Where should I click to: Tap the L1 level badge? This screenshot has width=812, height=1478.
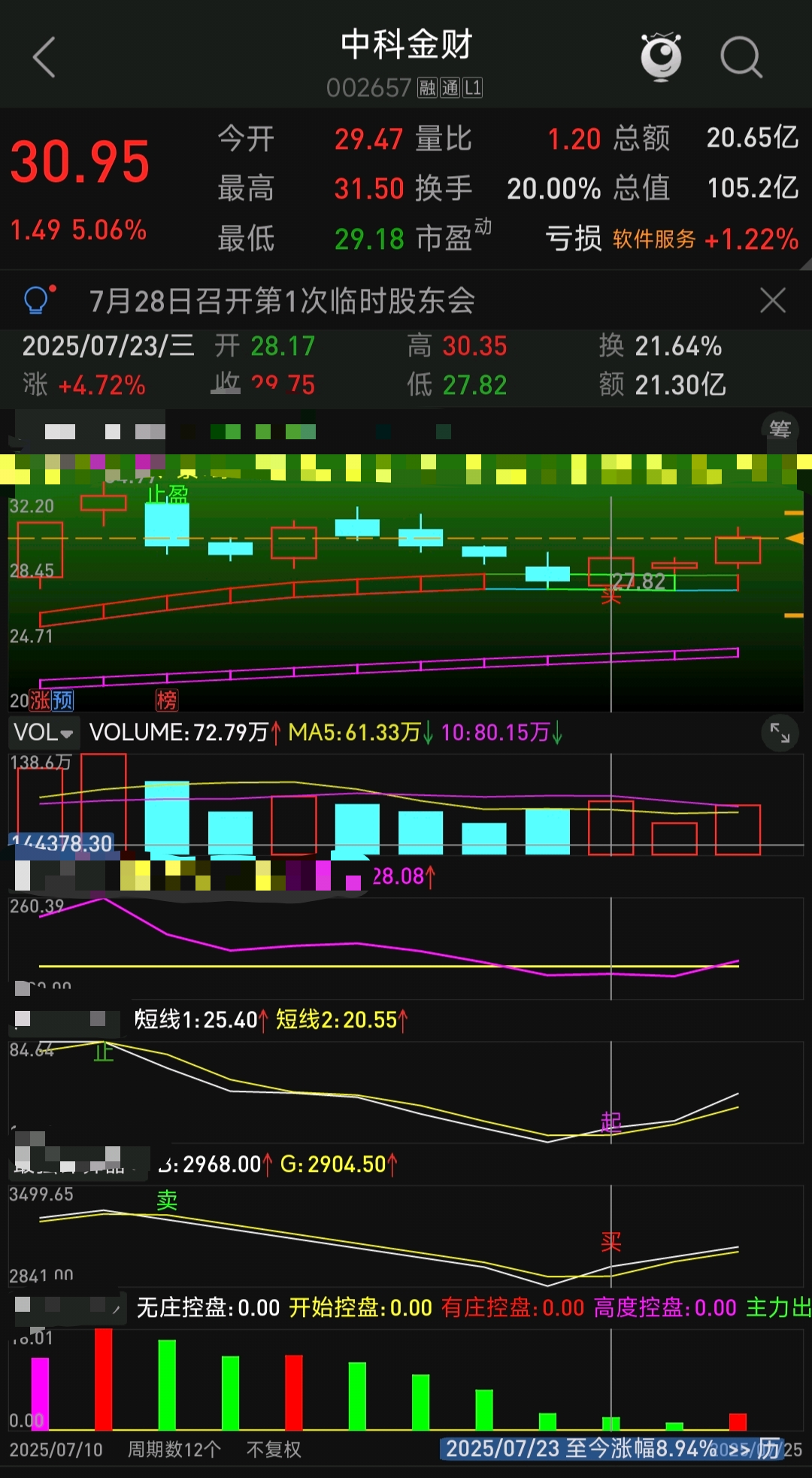tap(472, 88)
